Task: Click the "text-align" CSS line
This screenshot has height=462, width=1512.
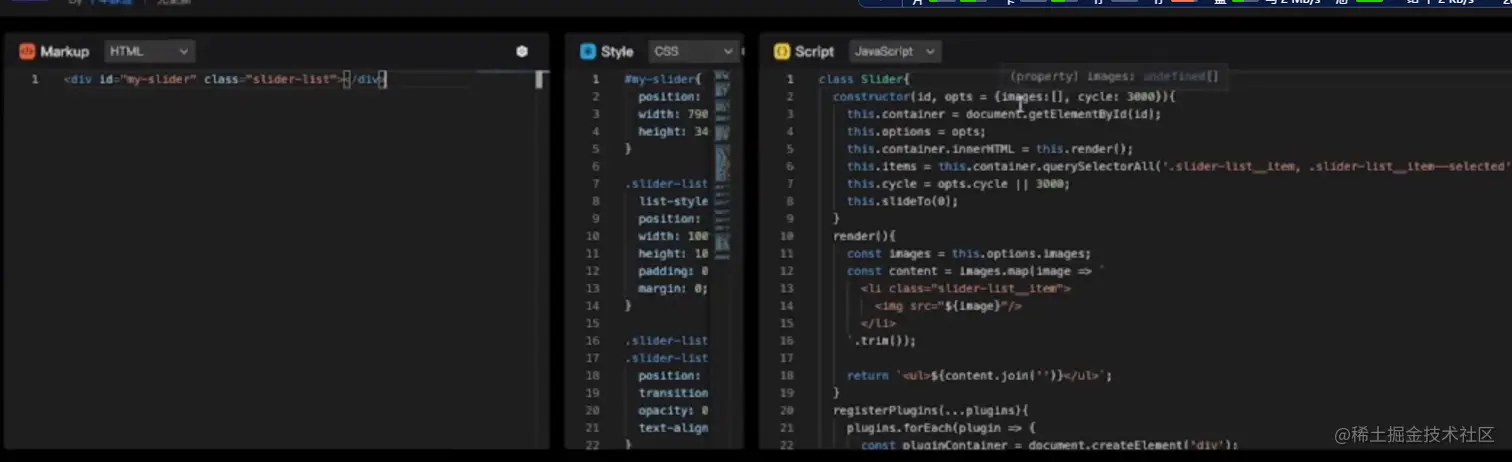Action: pos(673,428)
